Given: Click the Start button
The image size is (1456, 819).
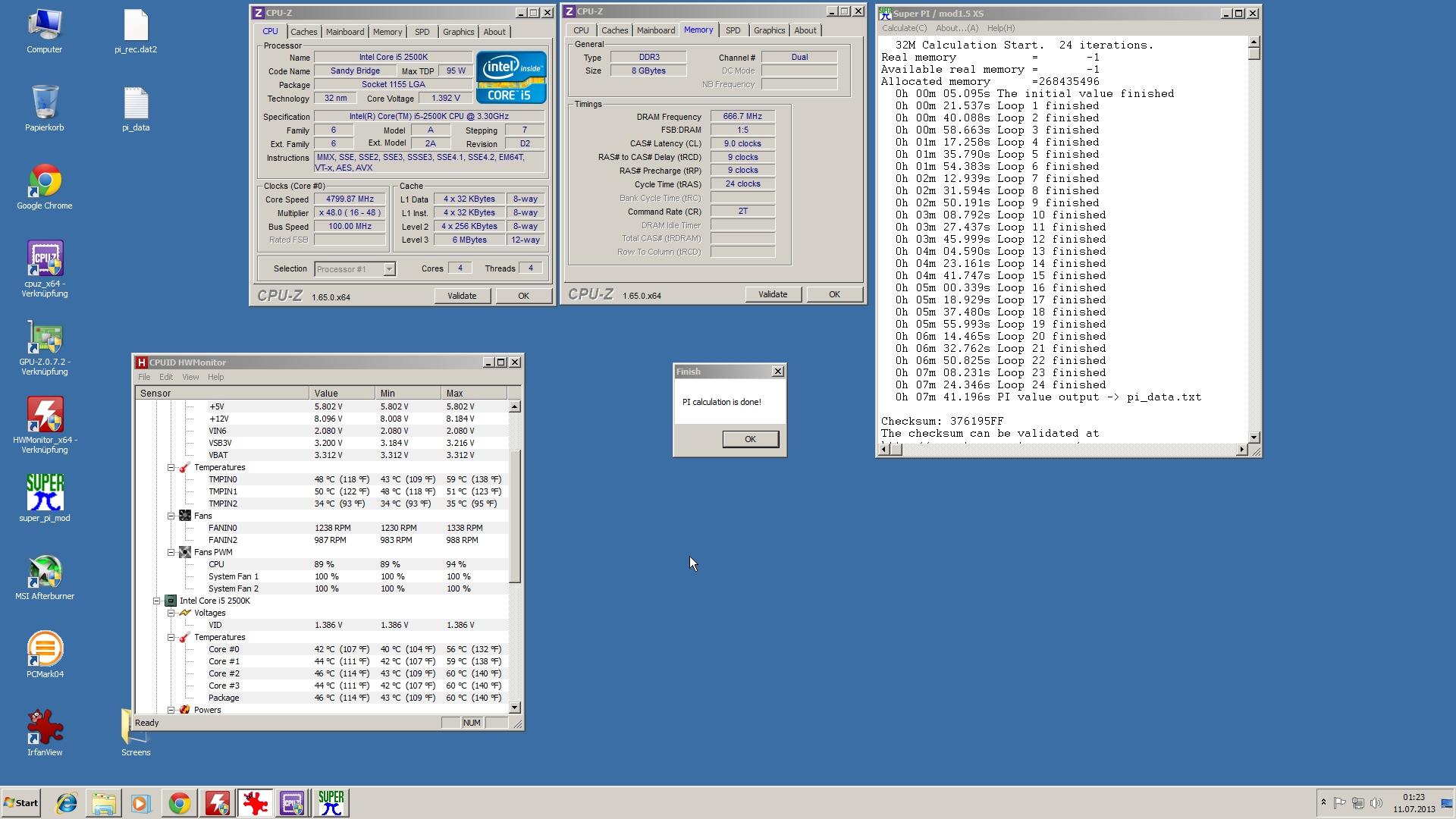Looking at the screenshot, I should 20,803.
